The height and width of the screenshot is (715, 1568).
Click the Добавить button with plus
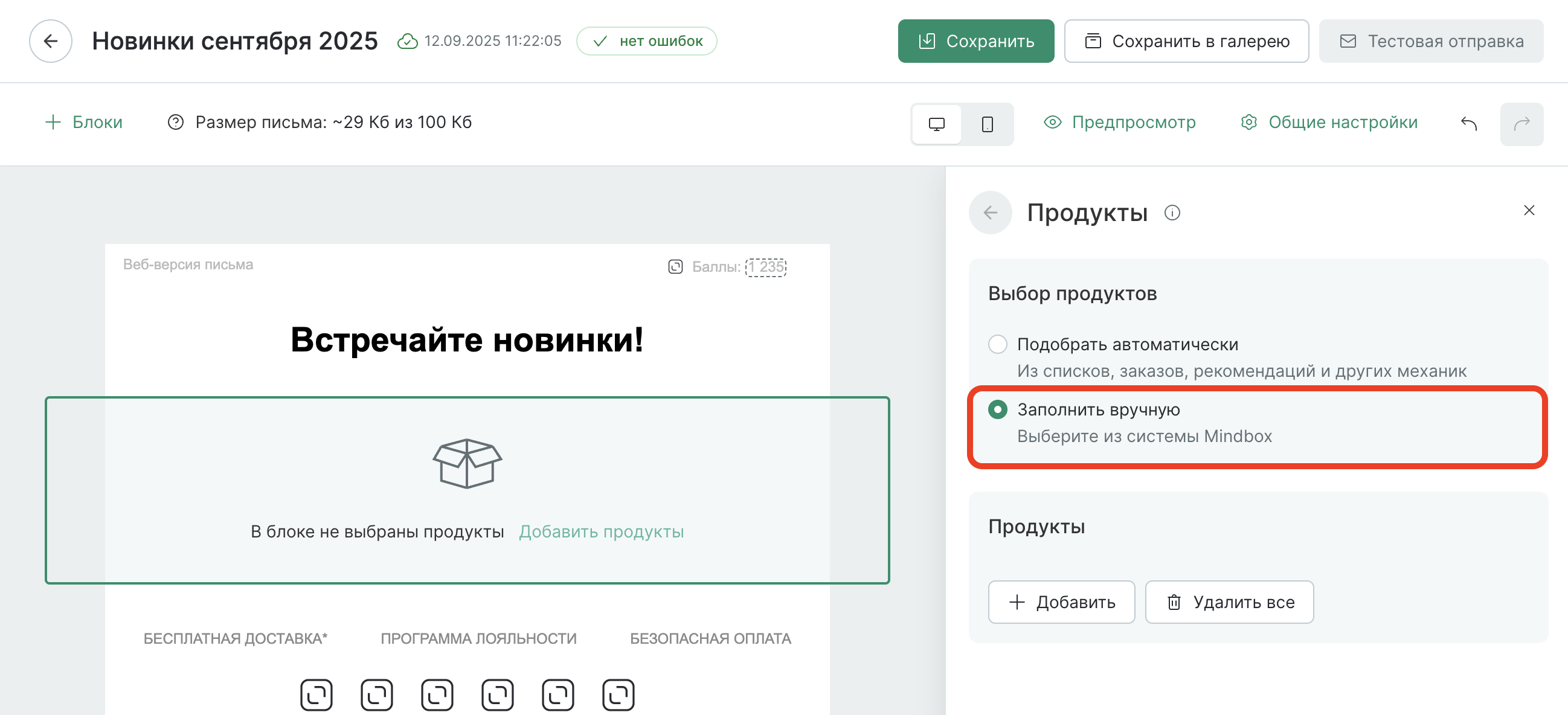pyautogui.click(x=1061, y=602)
